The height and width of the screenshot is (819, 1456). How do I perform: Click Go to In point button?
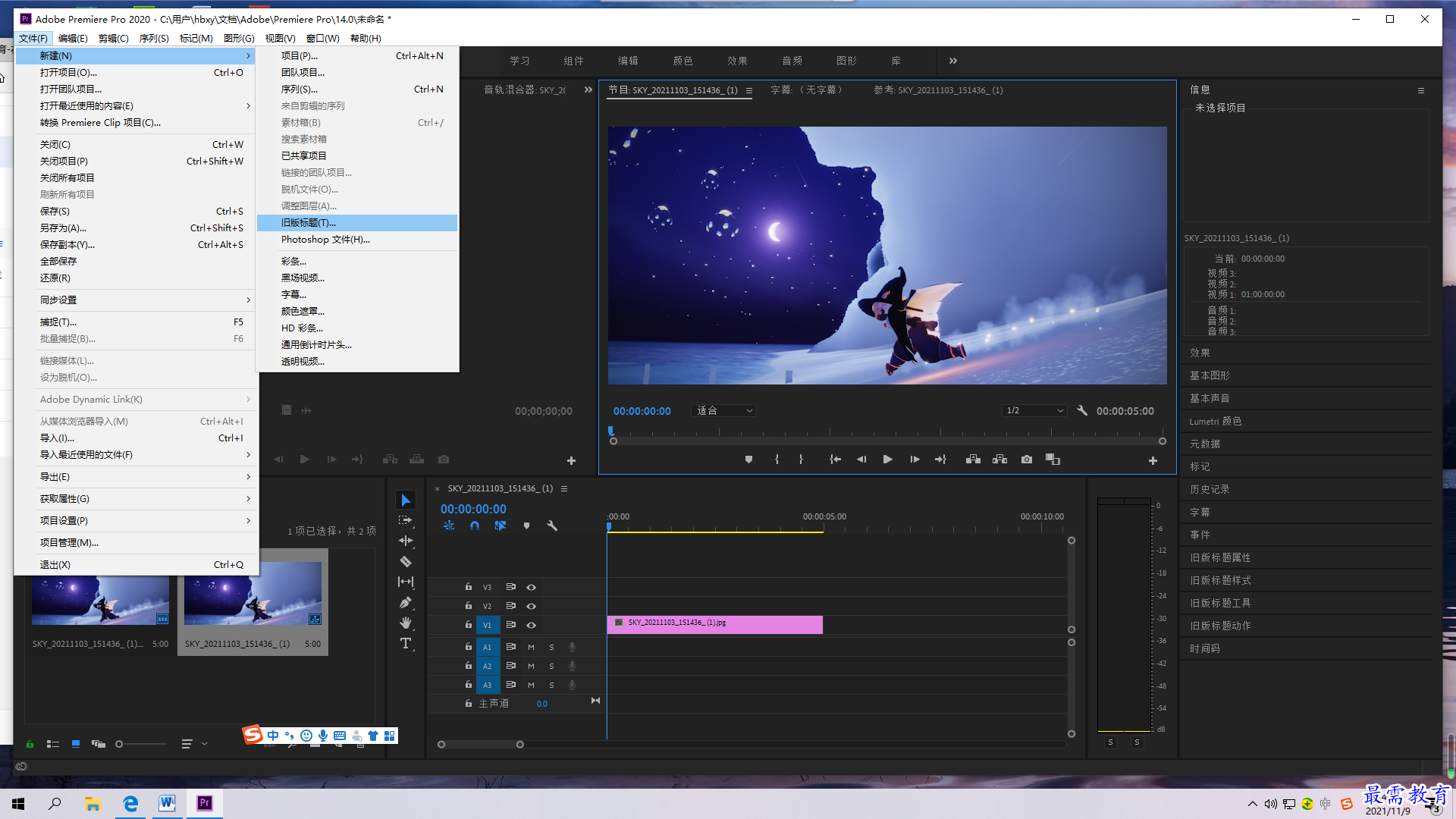pyautogui.click(x=835, y=460)
